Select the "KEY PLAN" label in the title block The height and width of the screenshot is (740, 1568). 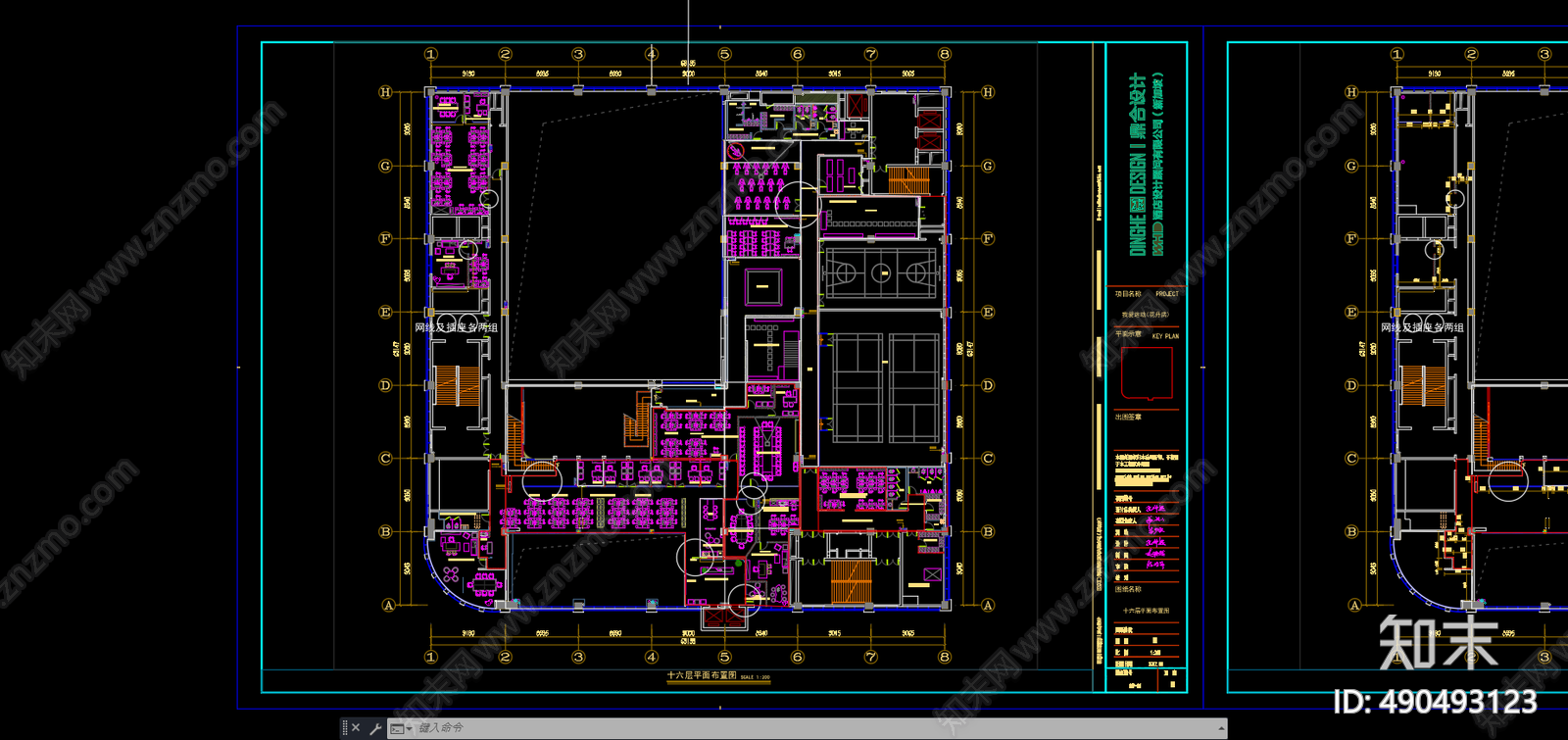point(1165,336)
